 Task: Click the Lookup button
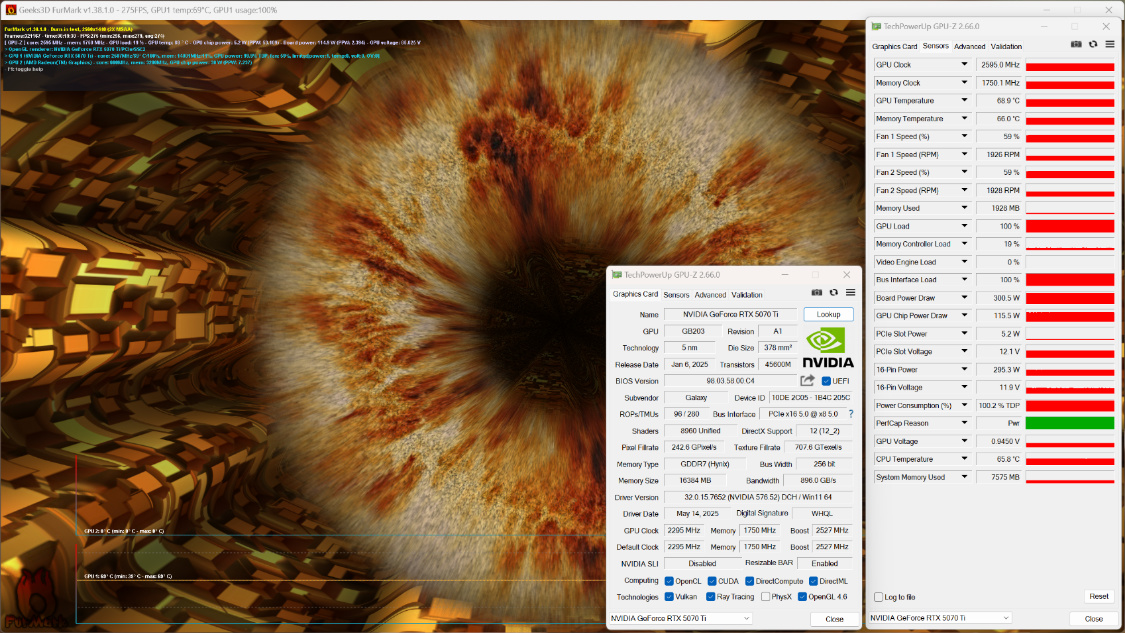pos(828,314)
